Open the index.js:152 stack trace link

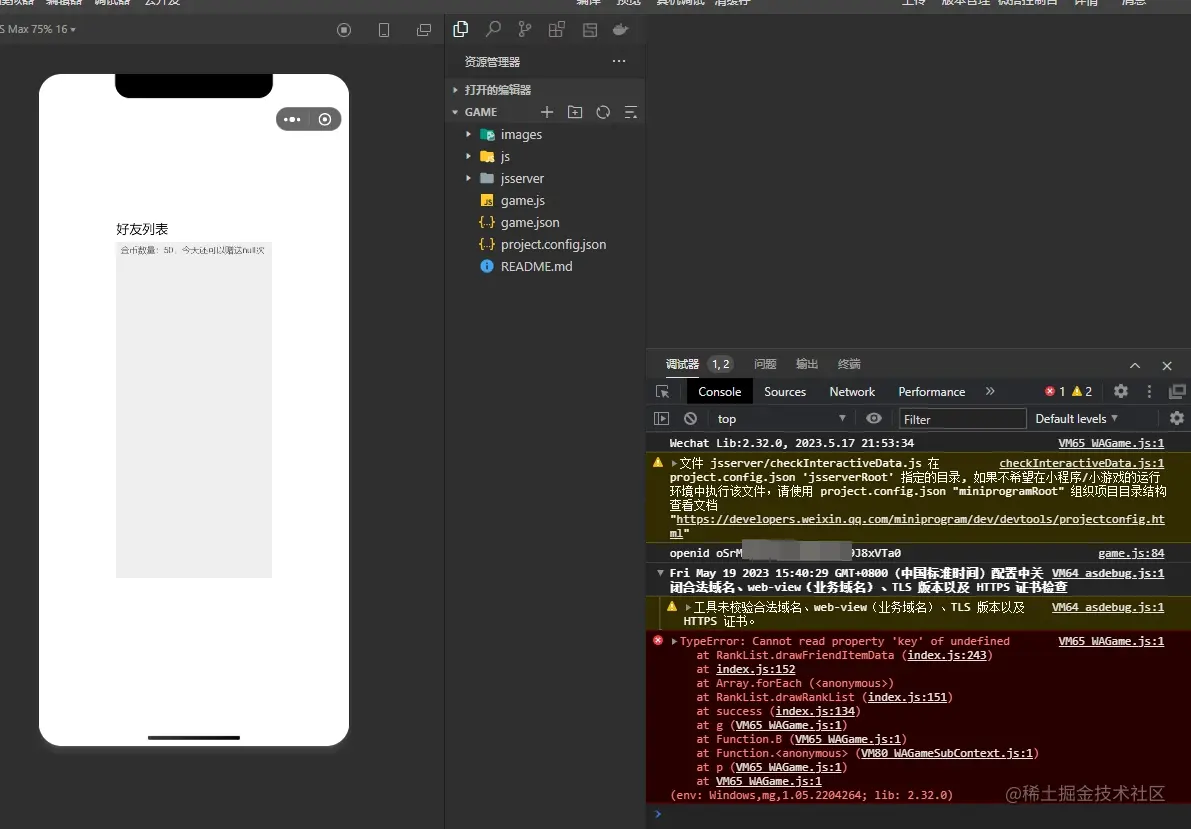point(756,669)
